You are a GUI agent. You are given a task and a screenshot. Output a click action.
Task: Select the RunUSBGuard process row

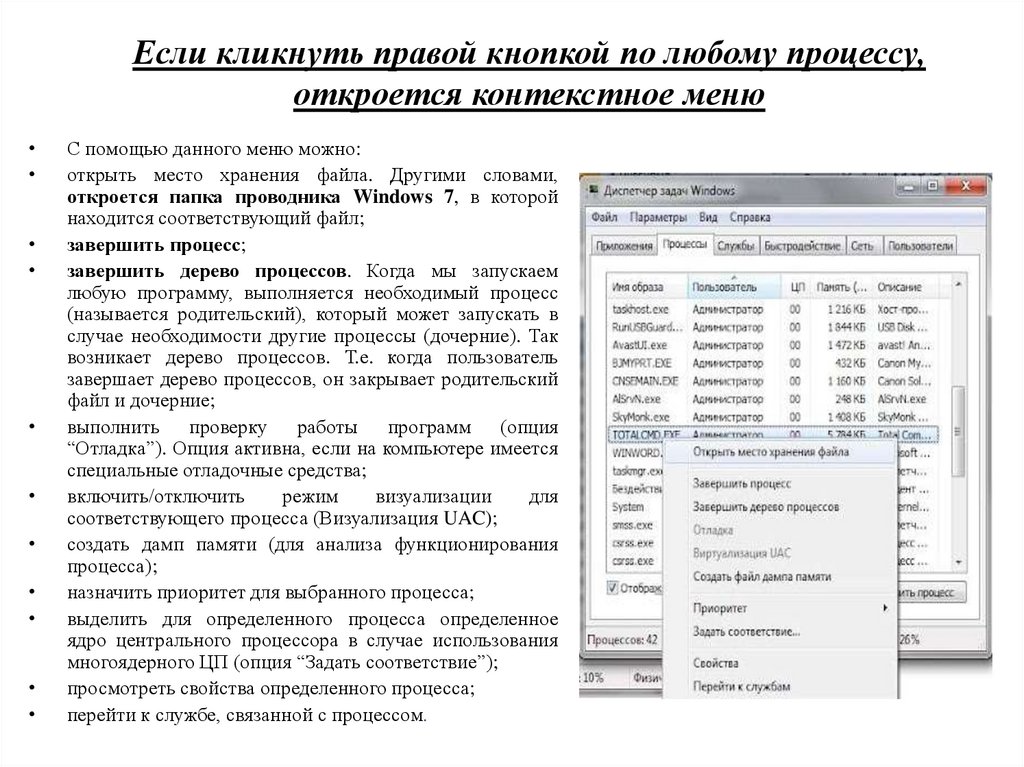772,327
